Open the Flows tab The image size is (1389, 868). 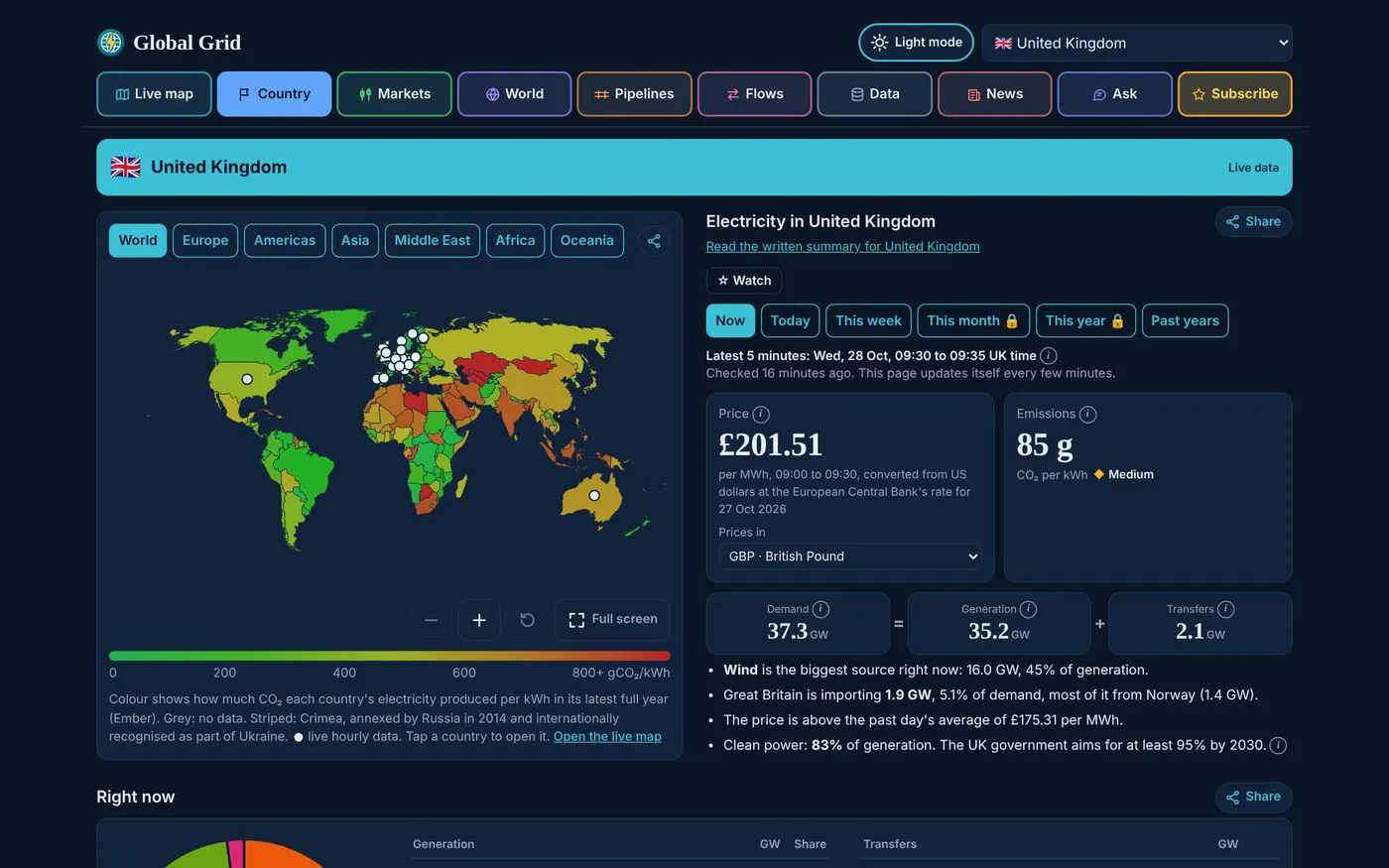click(754, 94)
